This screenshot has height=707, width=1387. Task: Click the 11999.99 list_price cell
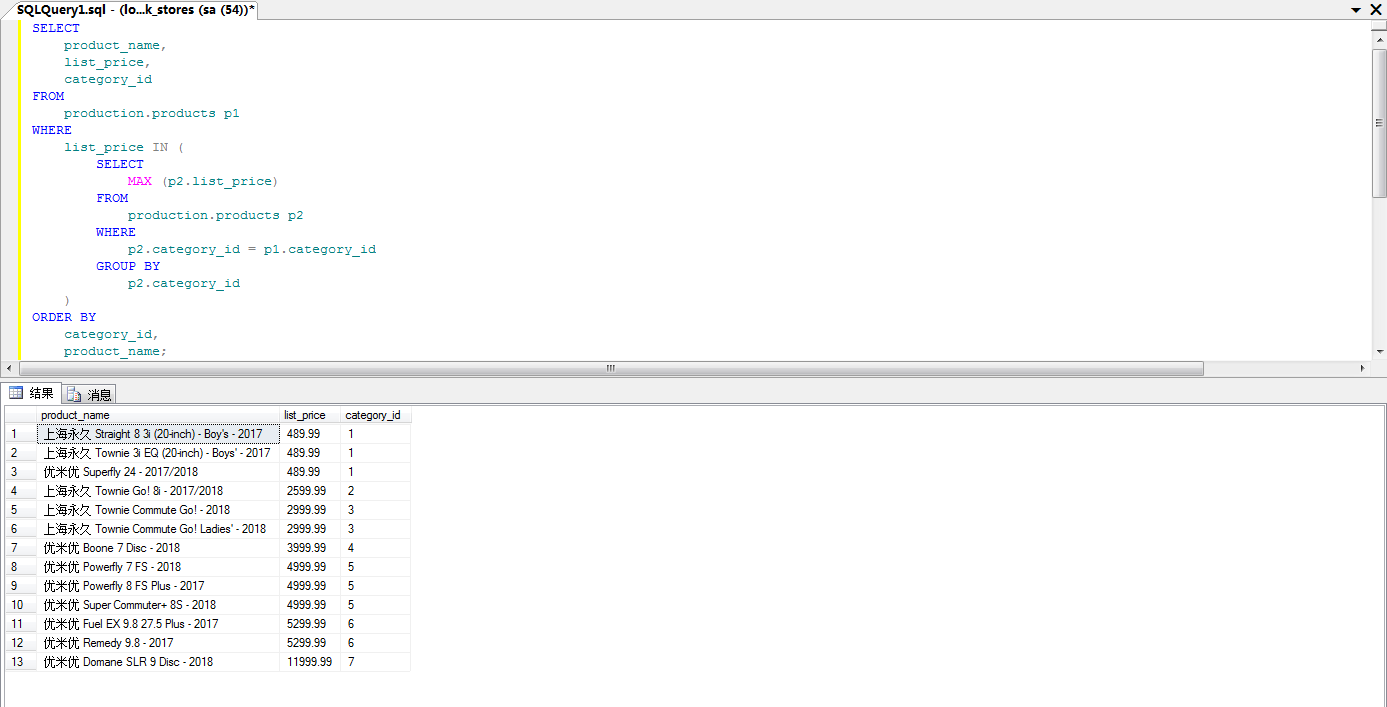click(x=310, y=662)
